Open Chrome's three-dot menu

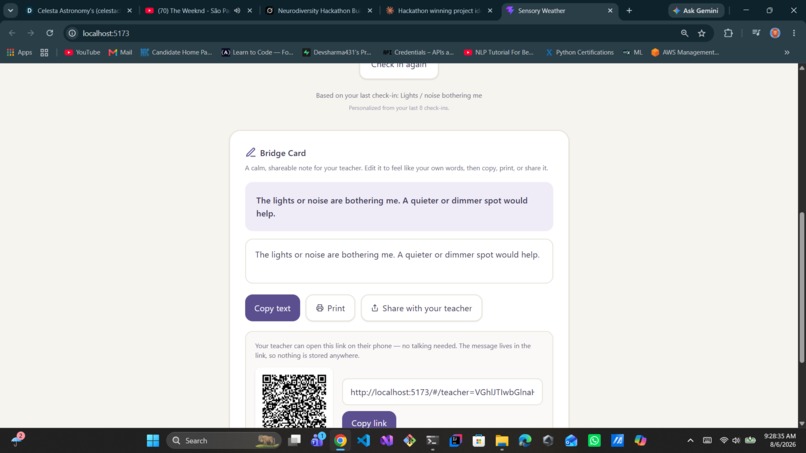coord(794,33)
